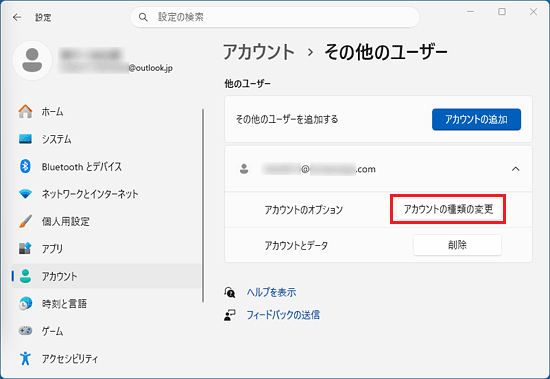Image resolution: width=550 pixels, height=379 pixels.
Task: Maximize the 設定 window
Action: pyautogui.click(x=502, y=12)
